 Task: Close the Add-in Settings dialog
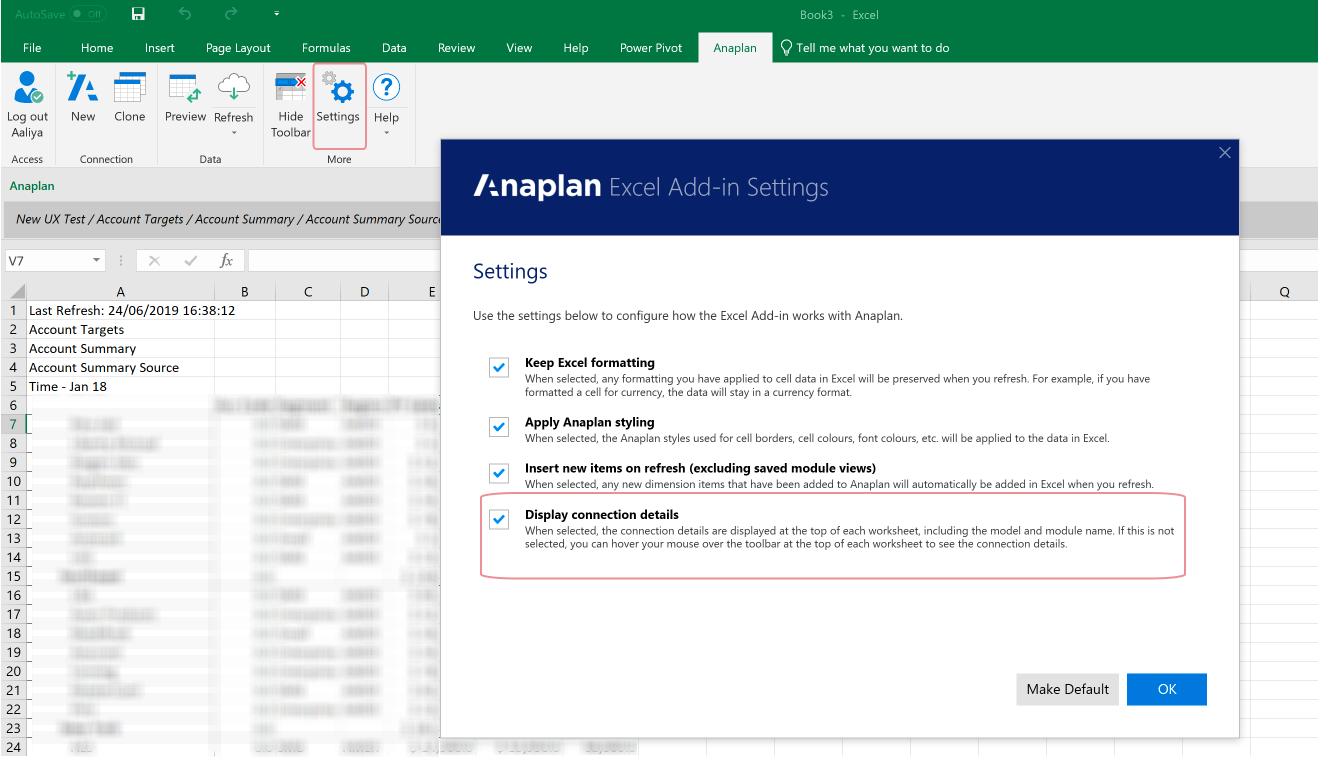(x=1224, y=153)
